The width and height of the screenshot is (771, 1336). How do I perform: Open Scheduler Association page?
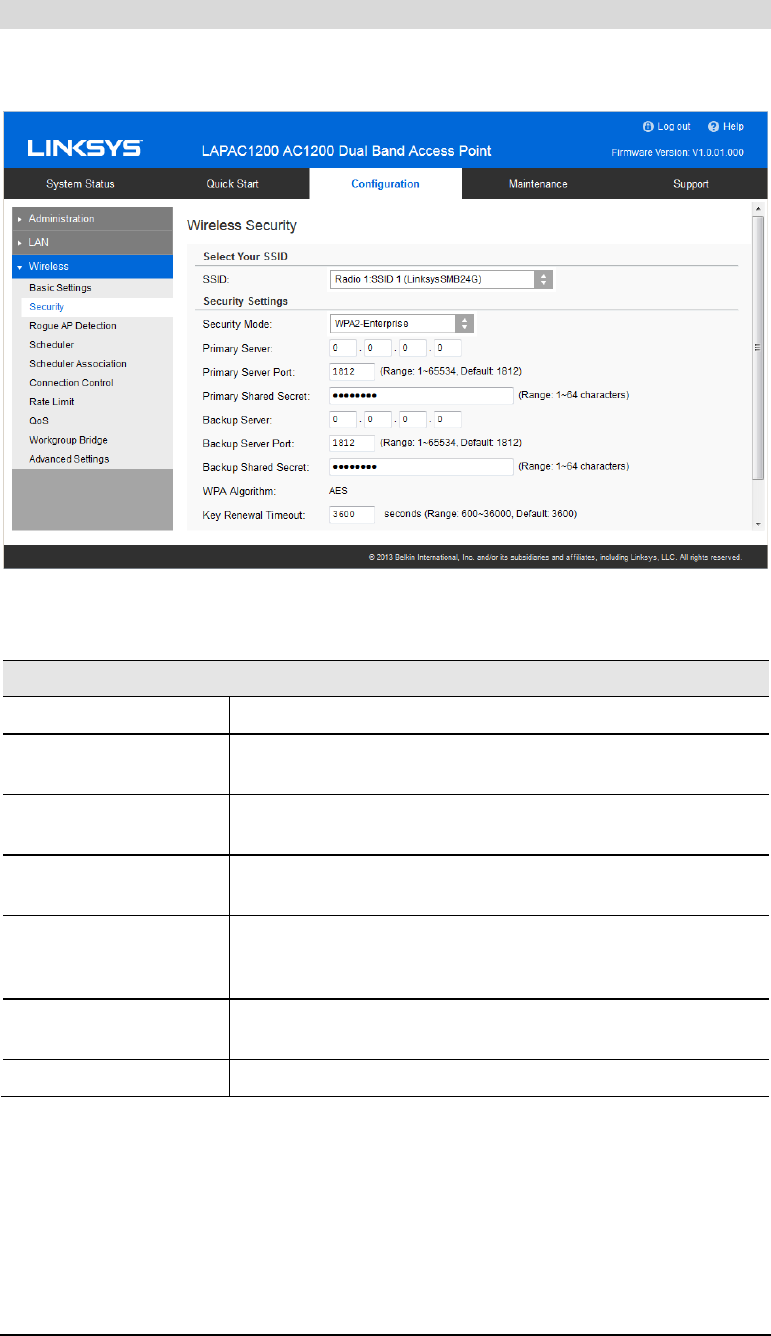(78, 364)
